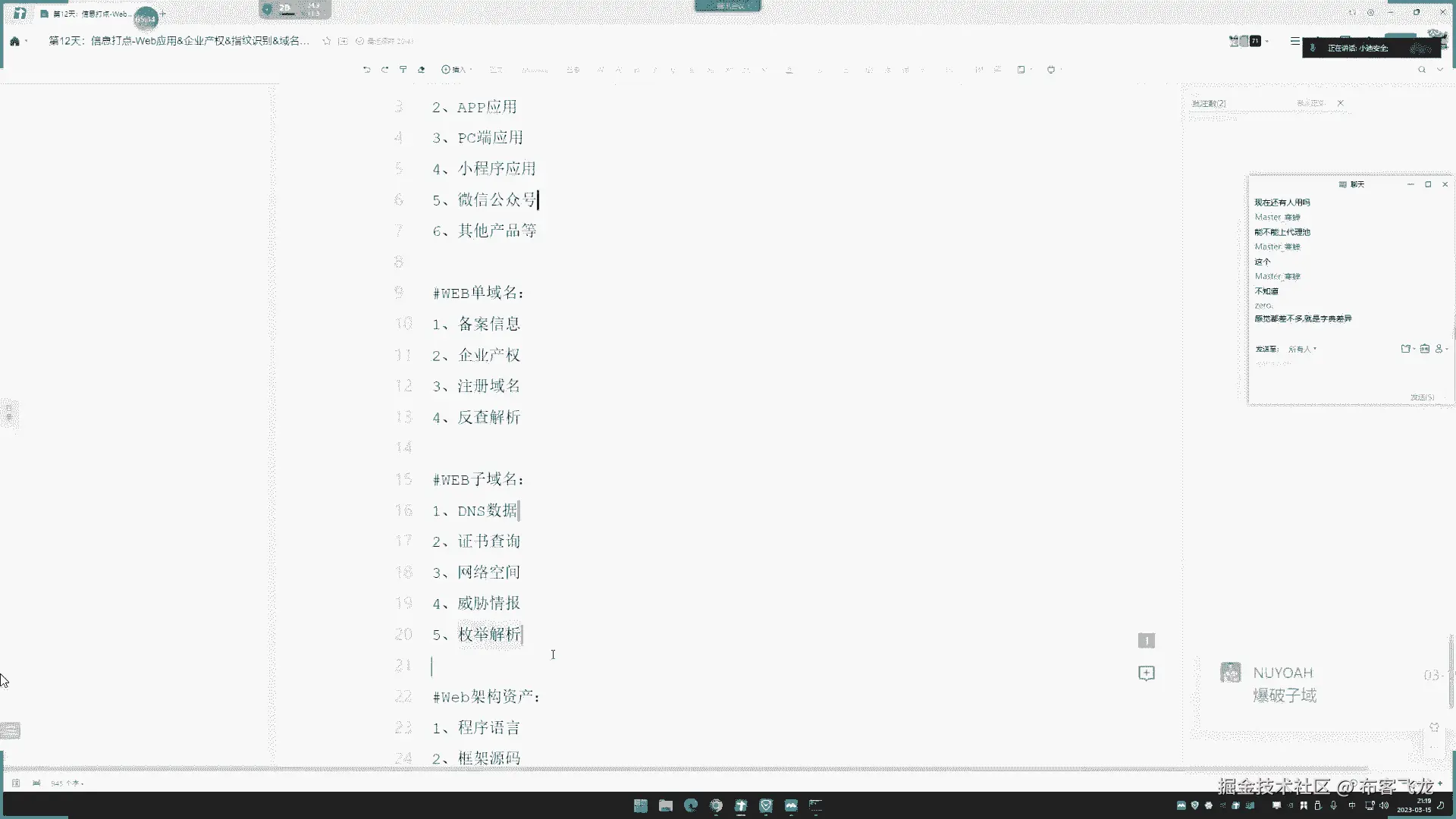Star this document as favorite

click(327, 41)
